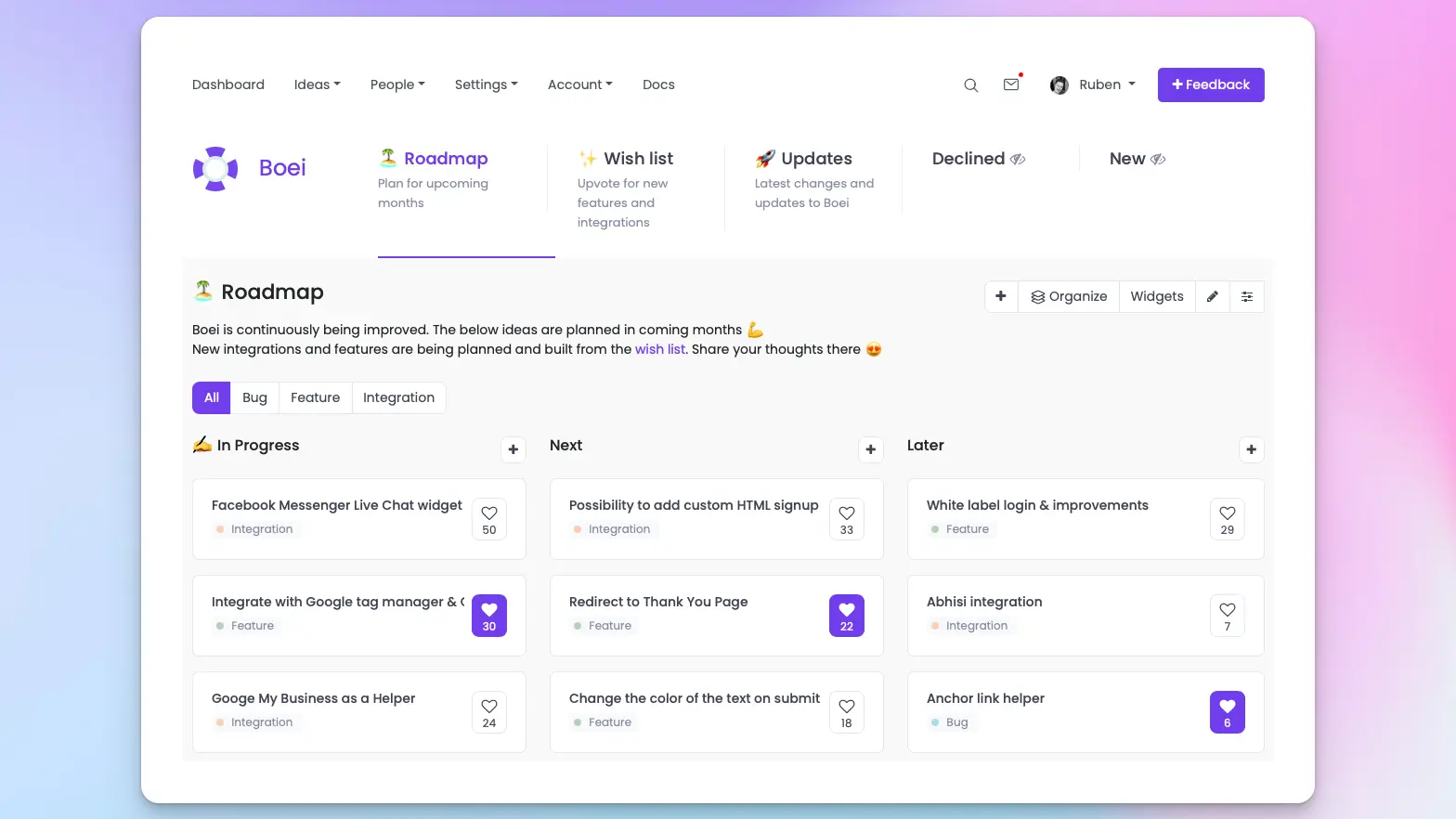The height and width of the screenshot is (819, 1456).
Task: Open the Ruben user dropdown
Action: click(x=1093, y=84)
